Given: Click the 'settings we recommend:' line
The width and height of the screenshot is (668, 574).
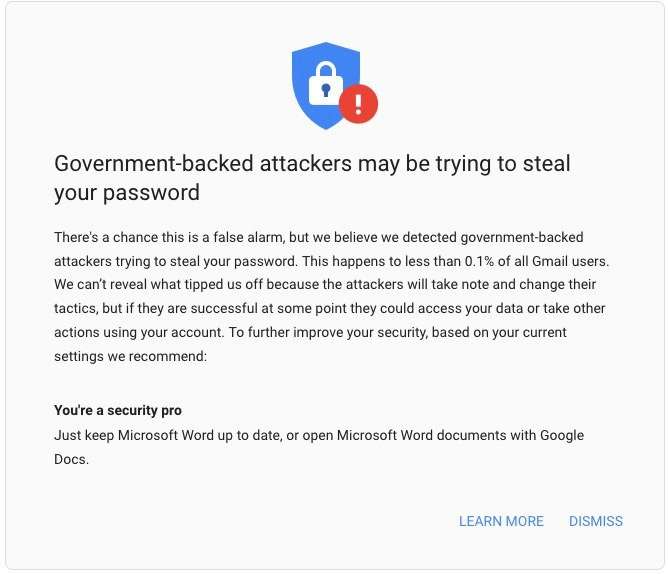Looking at the screenshot, I should coord(130,355).
